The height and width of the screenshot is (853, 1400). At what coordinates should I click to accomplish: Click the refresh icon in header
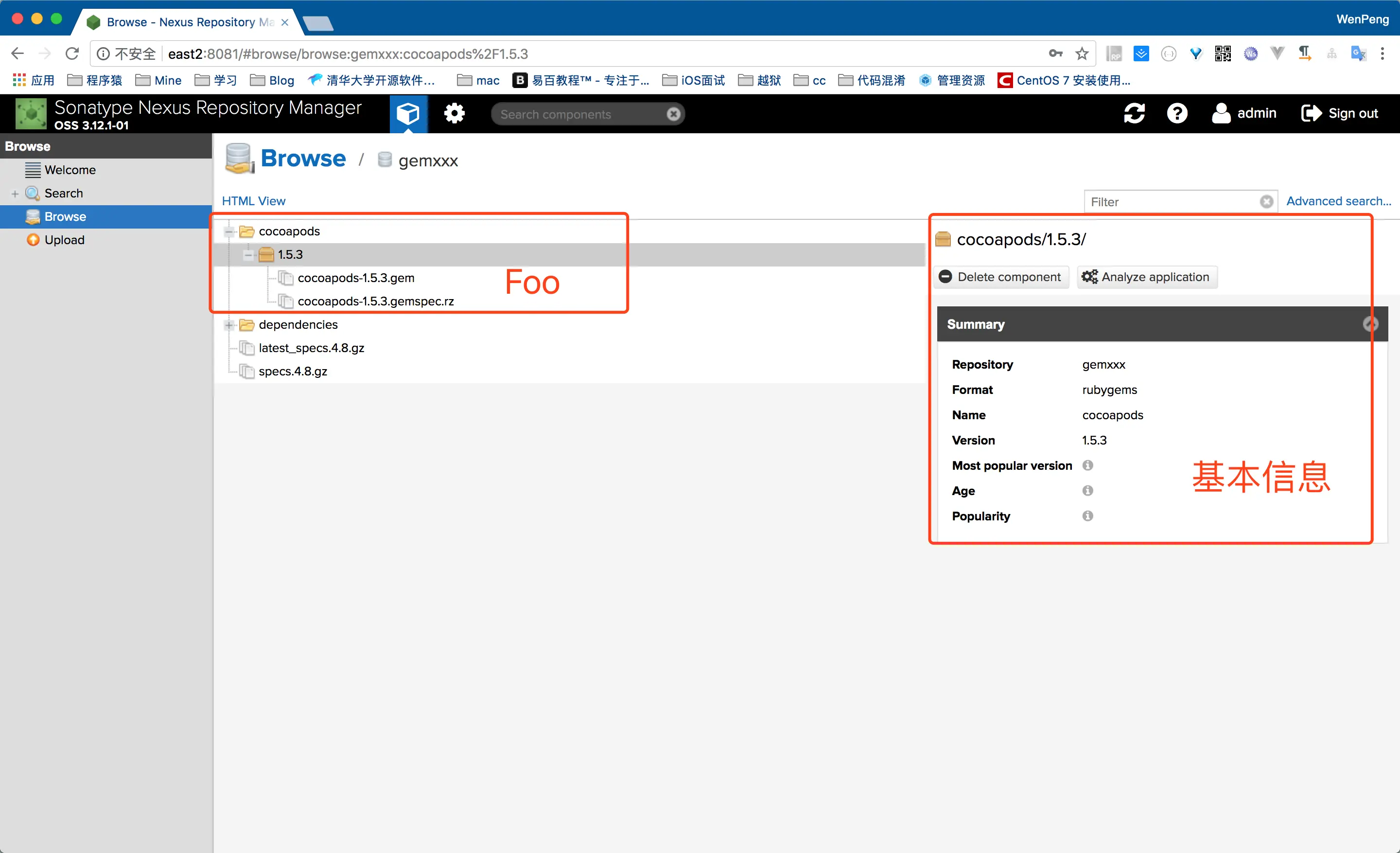click(x=1134, y=113)
